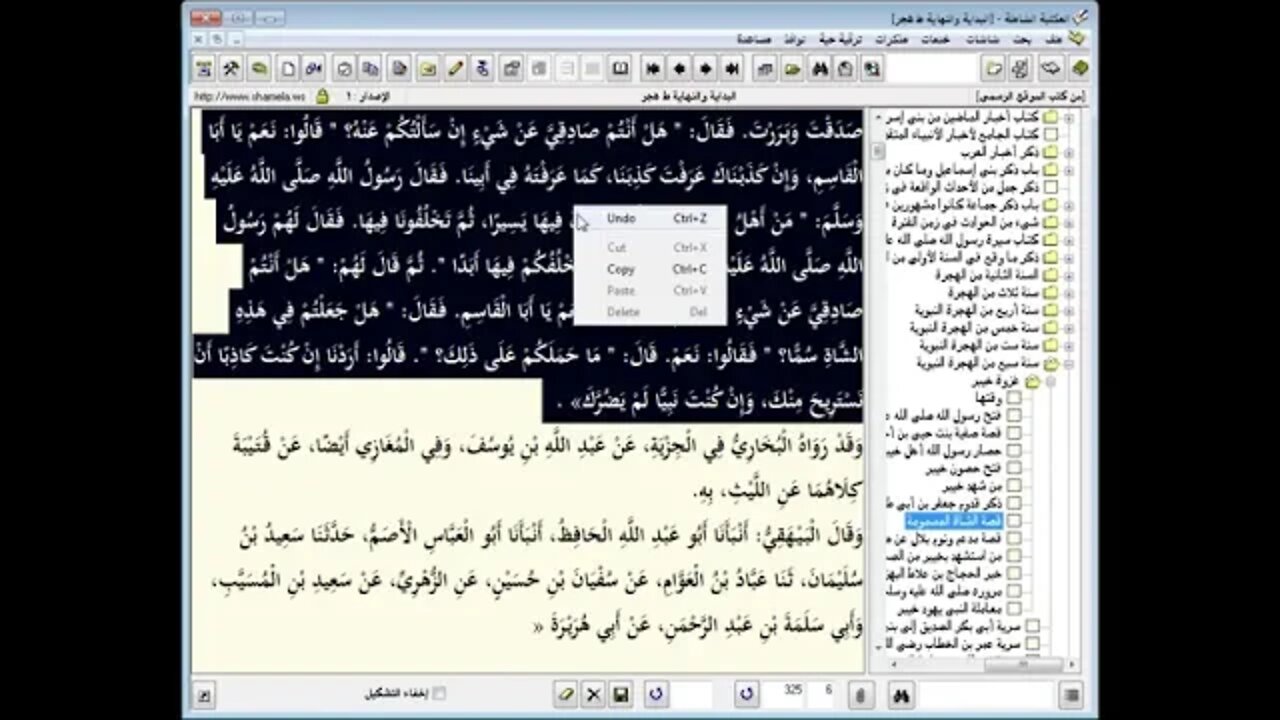Click the padlock icon beside the website address
Image resolution: width=1280 pixels, height=720 pixels.
322,97
